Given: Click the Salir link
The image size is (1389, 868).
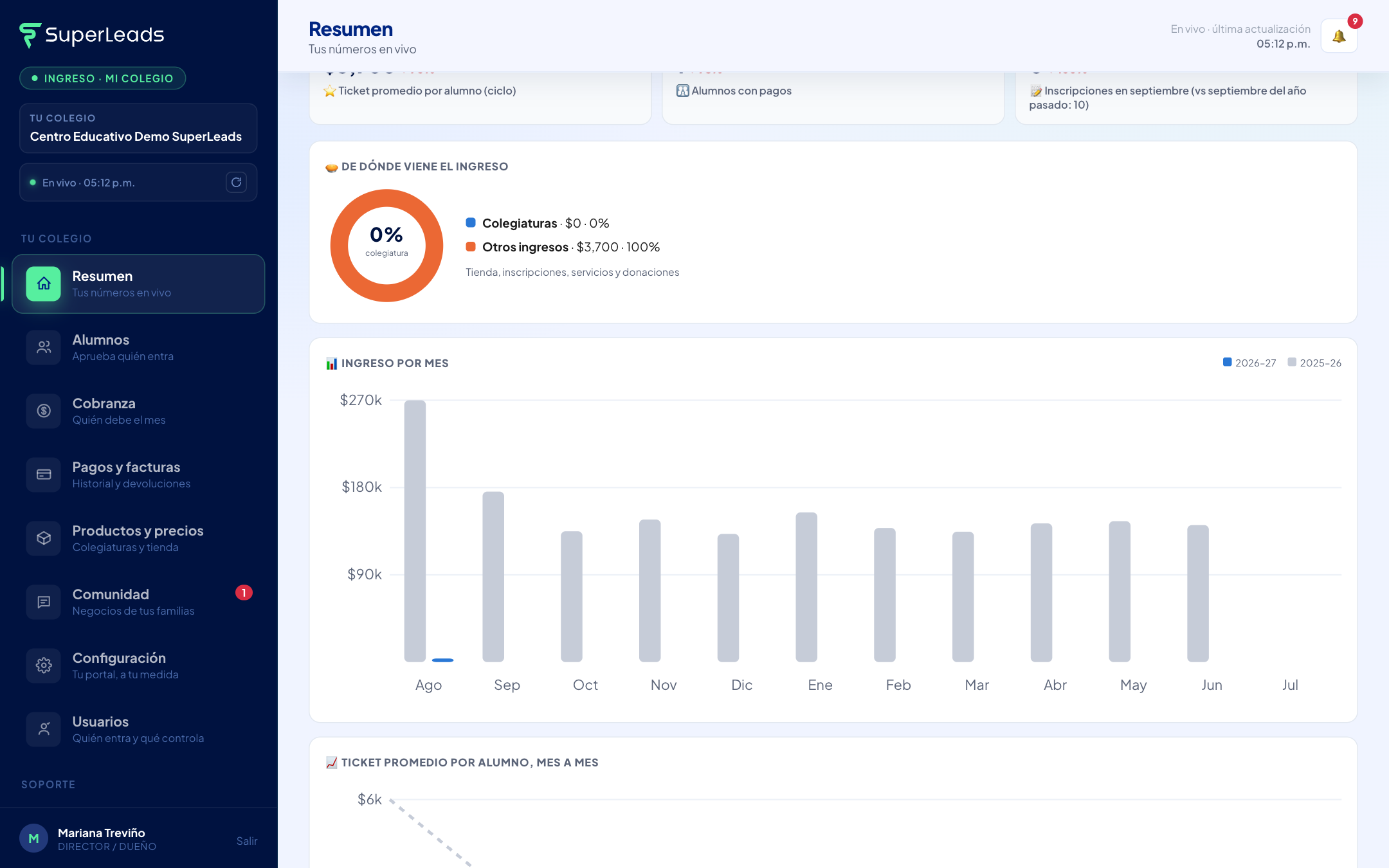Looking at the screenshot, I should (x=247, y=841).
